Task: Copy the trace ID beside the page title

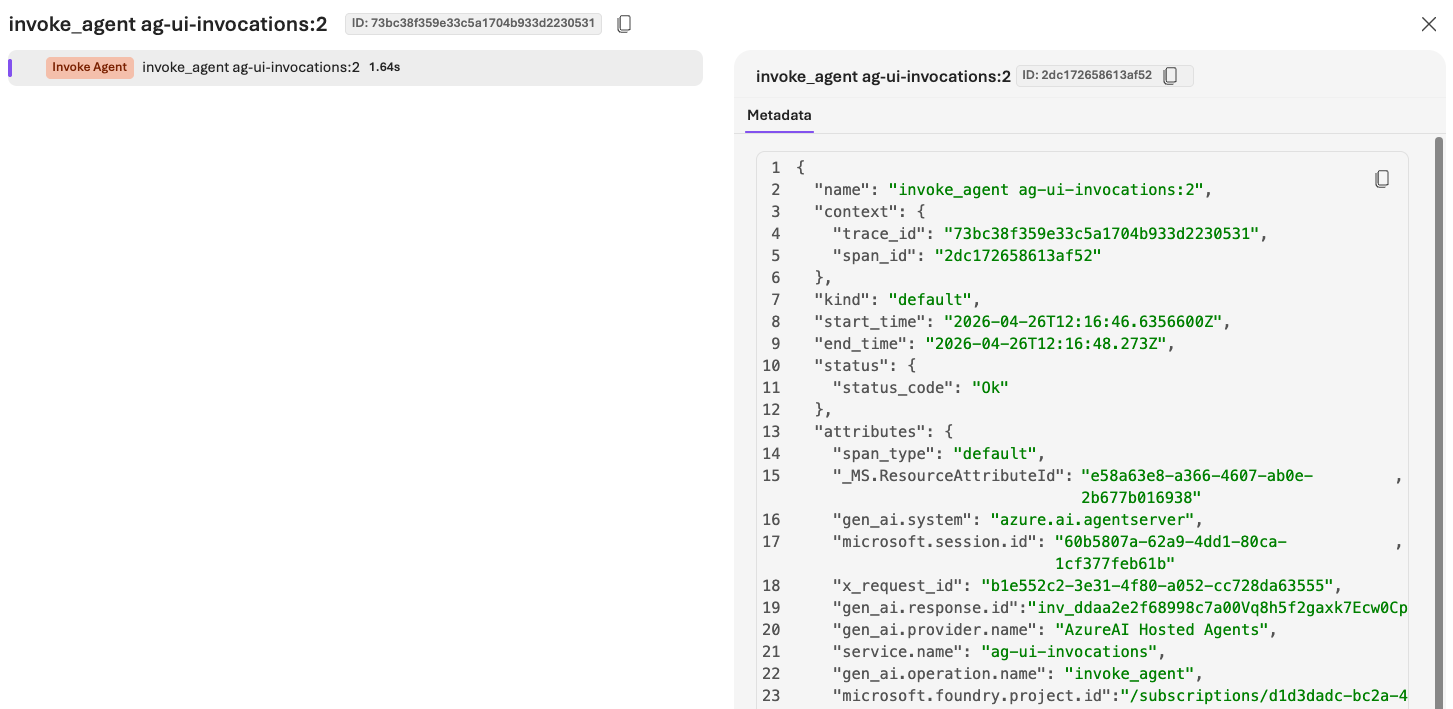Action: (624, 24)
